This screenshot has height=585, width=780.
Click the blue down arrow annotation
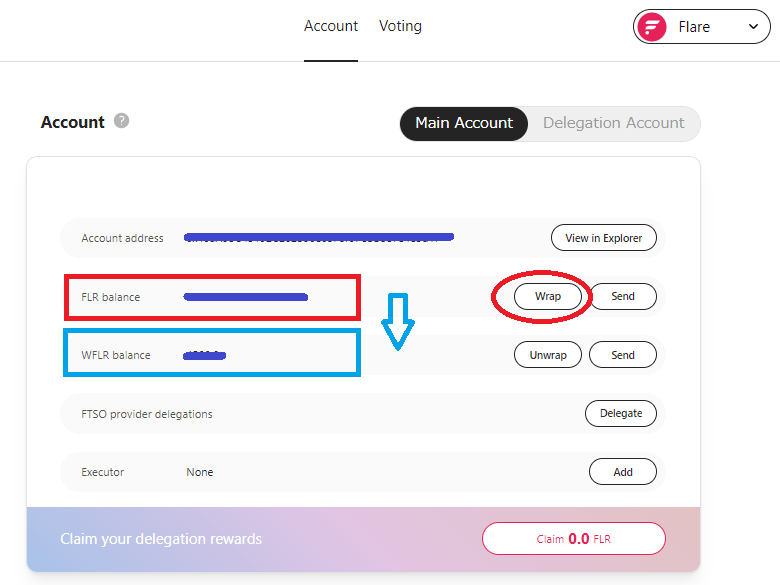[398, 322]
